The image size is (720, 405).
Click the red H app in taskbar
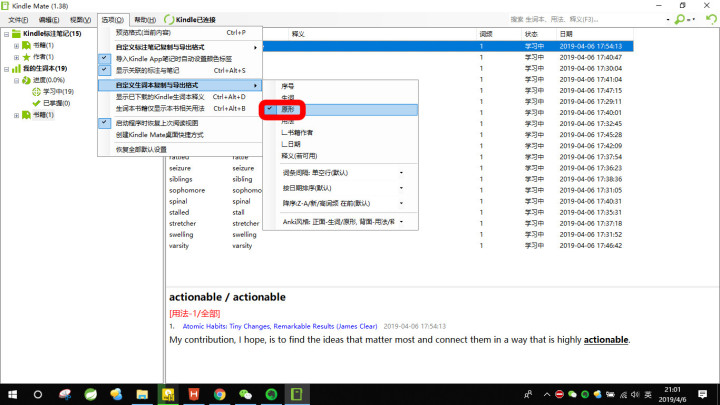pyautogui.click(x=194, y=394)
